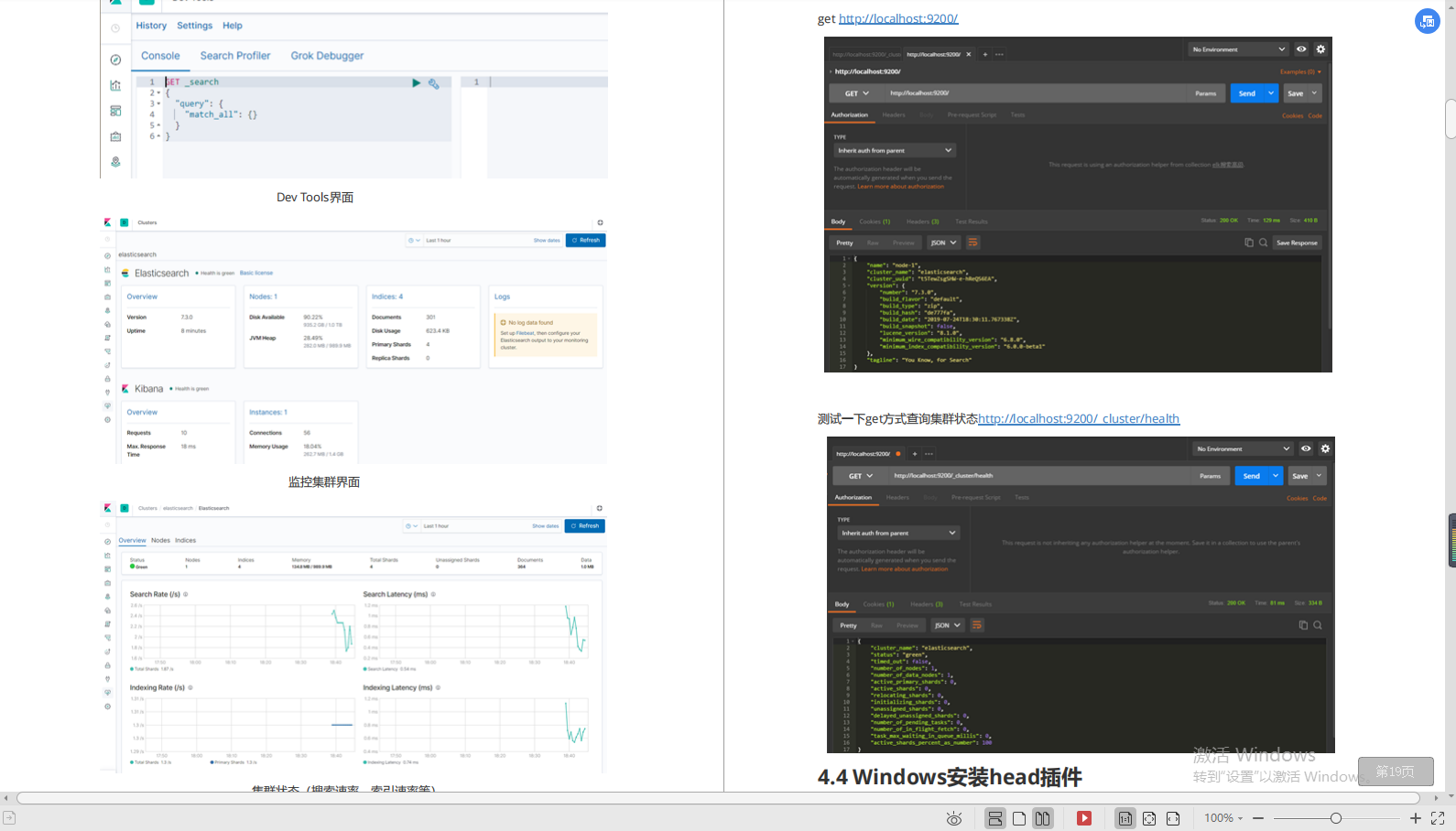Open the localhost:9200/_cluster/health link
Viewport: 1456px width, 831px height.
point(1079,418)
